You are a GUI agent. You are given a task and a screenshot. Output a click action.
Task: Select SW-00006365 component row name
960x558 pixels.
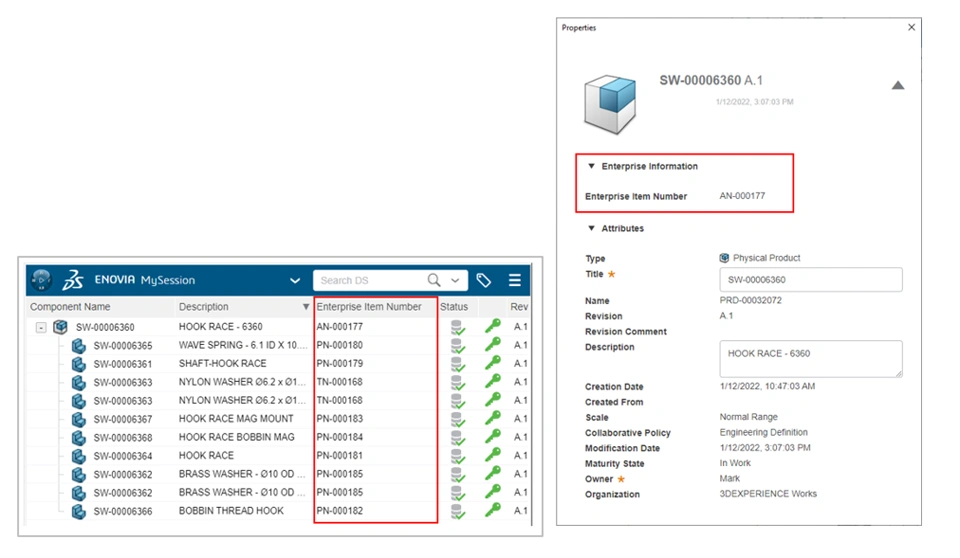pos(122,346)
